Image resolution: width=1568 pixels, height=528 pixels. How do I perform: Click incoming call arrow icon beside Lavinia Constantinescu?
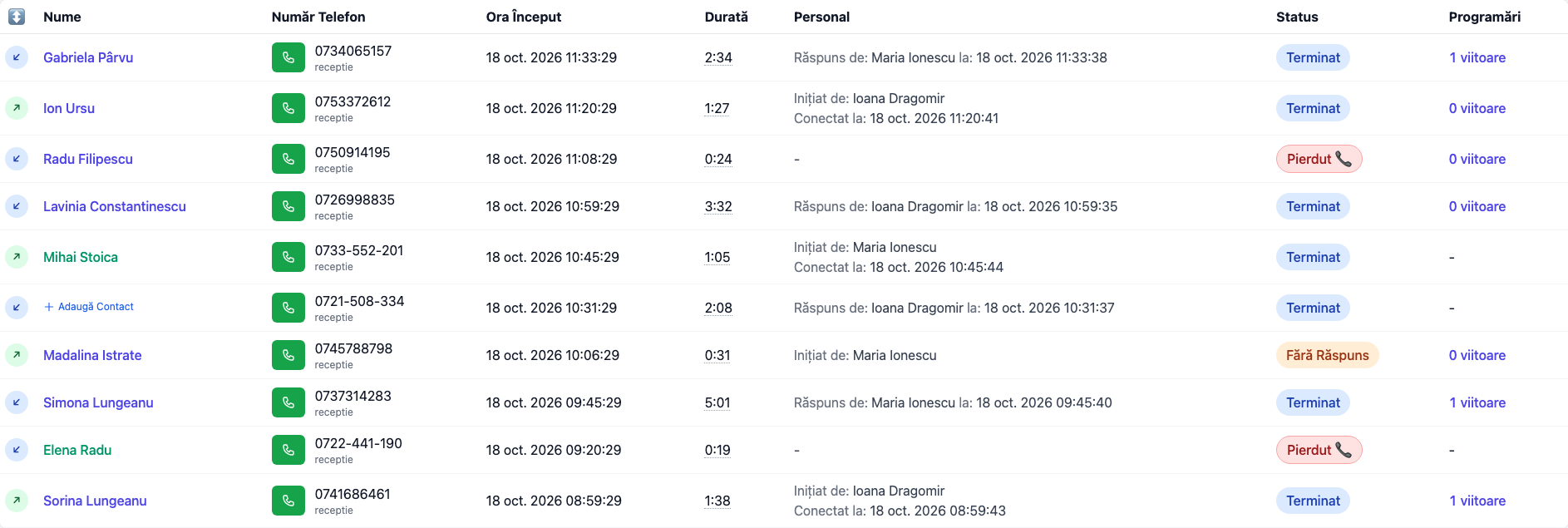(17, 206)
